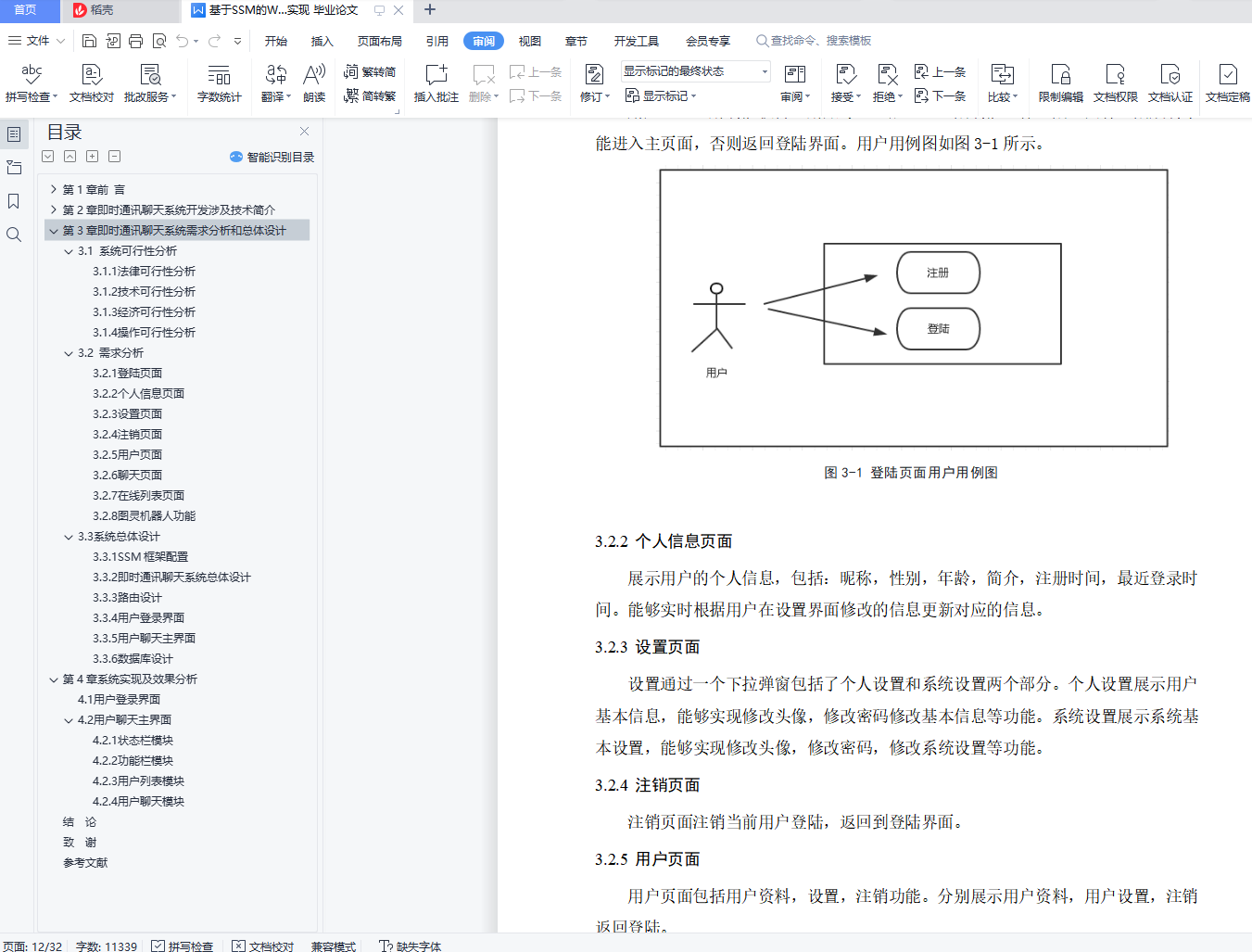Switch to the 开发工具 ribbon tab
Image resolution: width=1252 pixels, height=952 pixels.
coord(636,41)
